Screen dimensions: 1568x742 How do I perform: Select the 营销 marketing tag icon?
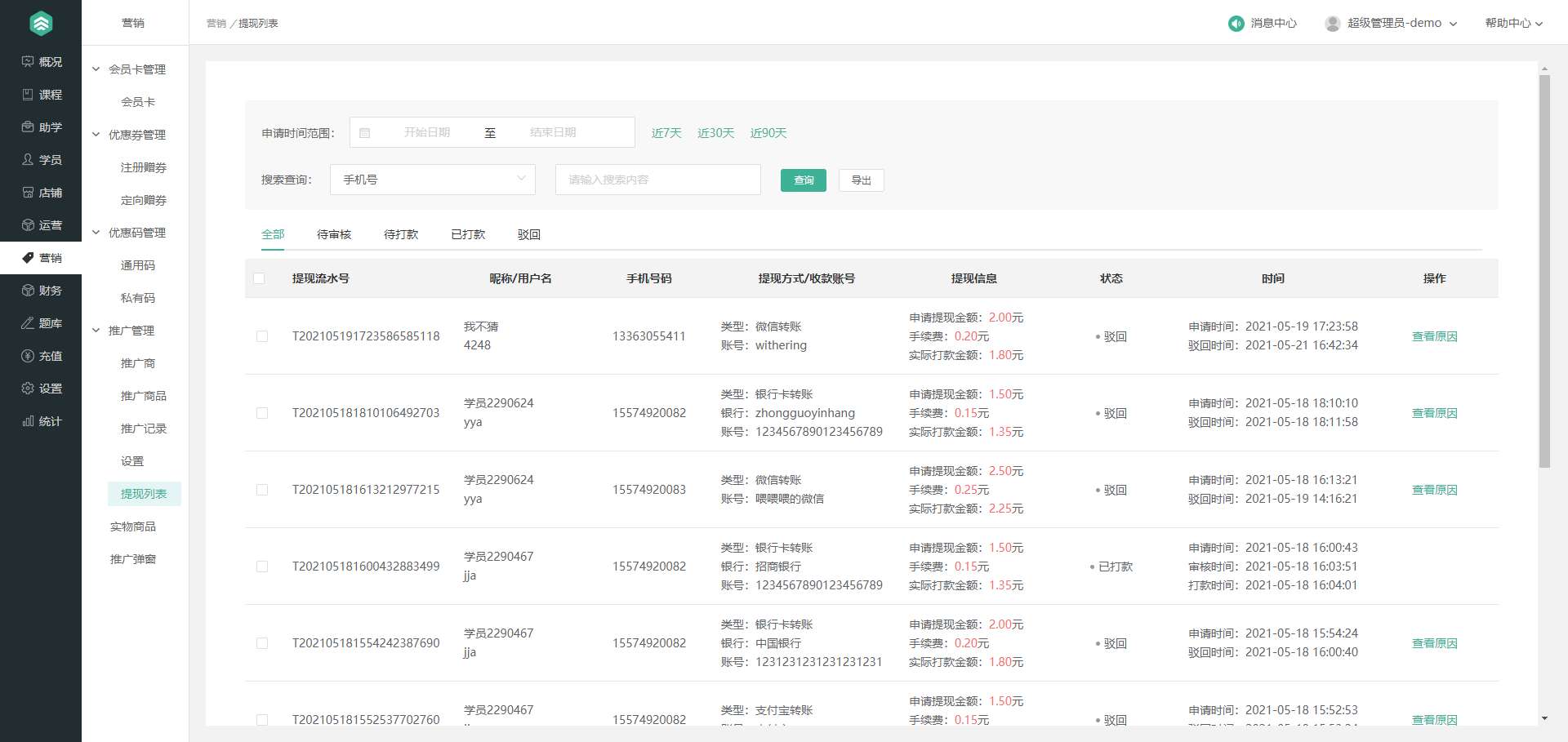pos(28,258)
